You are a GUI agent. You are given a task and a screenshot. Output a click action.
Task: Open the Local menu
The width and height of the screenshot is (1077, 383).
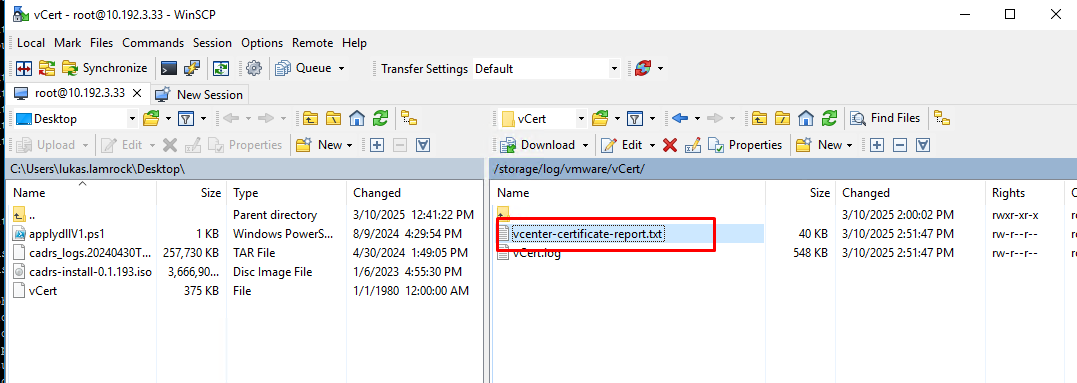pos(31,43)
